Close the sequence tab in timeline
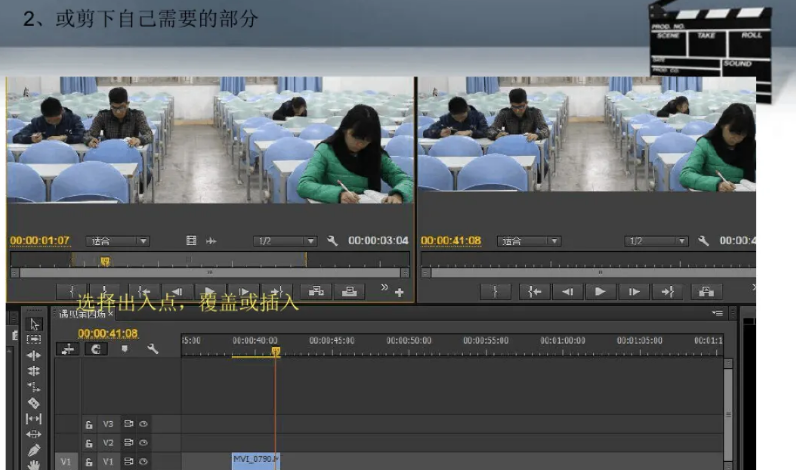 pyautogui.click(x=110, y=314)
